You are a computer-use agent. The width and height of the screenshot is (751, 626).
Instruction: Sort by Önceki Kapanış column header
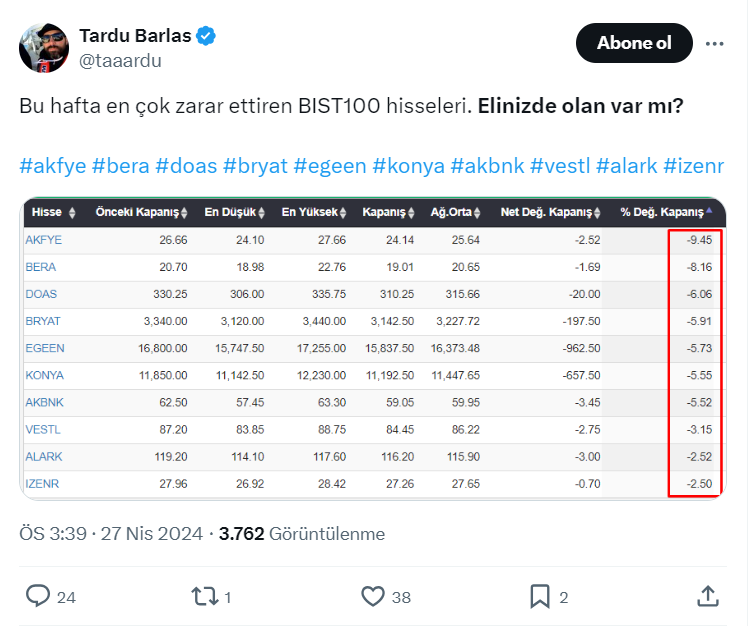(x=141, y=212)
